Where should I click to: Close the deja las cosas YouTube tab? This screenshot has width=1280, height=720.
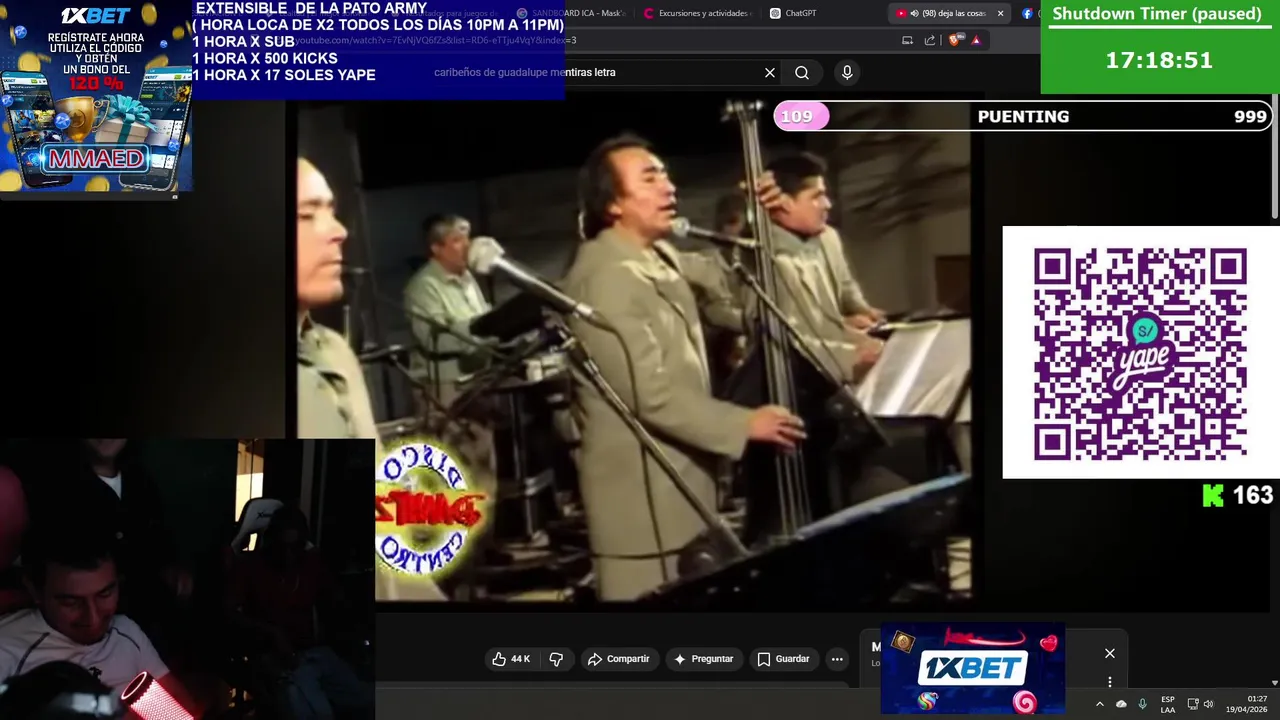coord(1000,13)
